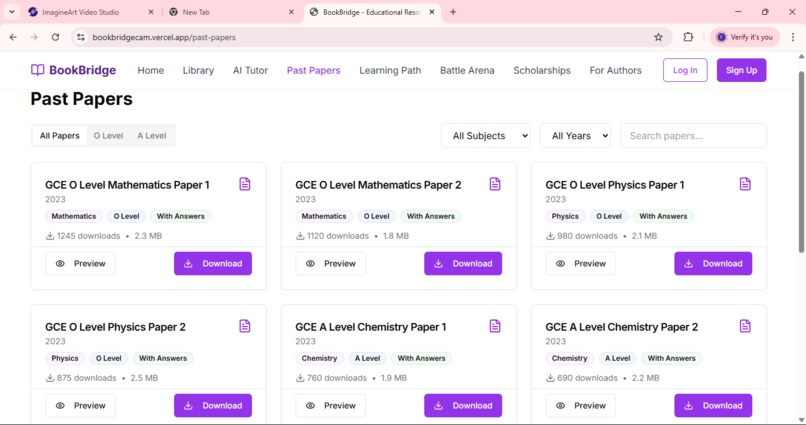
Task: Click the Sign Up button
Action: [x=741, y=70]
